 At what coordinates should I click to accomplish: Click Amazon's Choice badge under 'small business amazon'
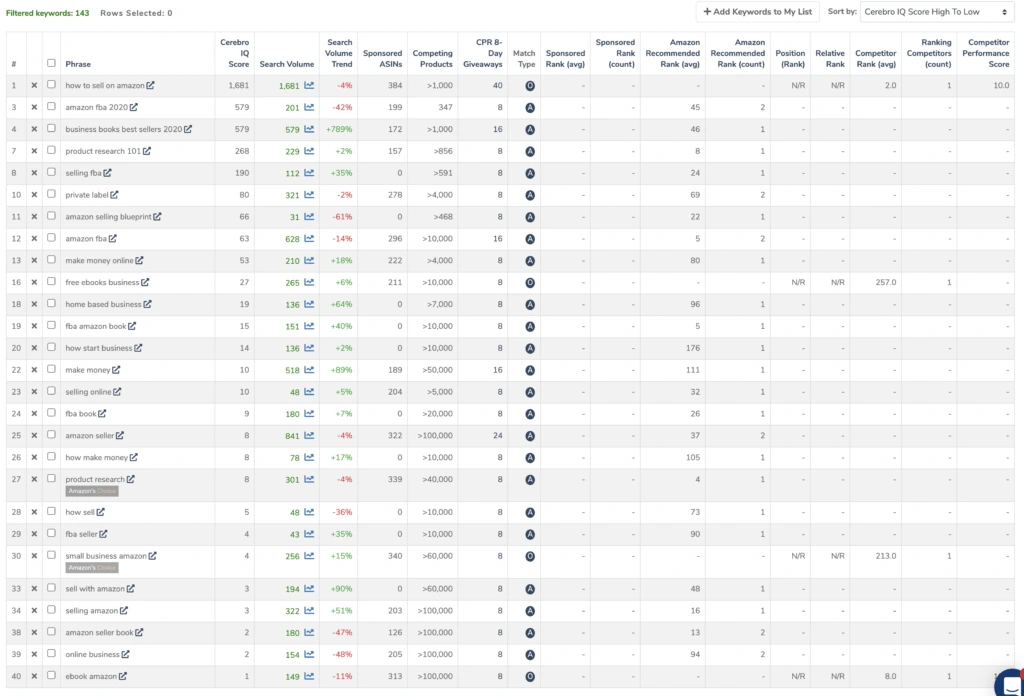click(92, 567)
